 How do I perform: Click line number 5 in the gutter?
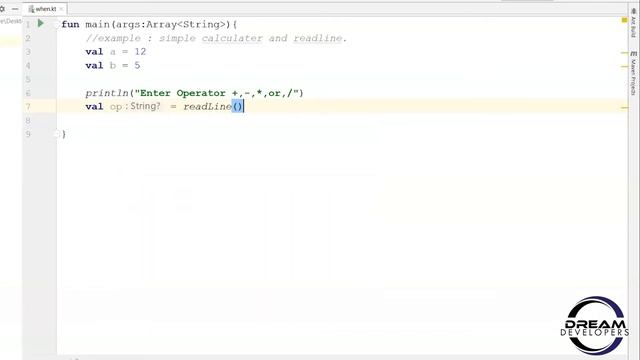pyautogui.click(x=28, y=79)
